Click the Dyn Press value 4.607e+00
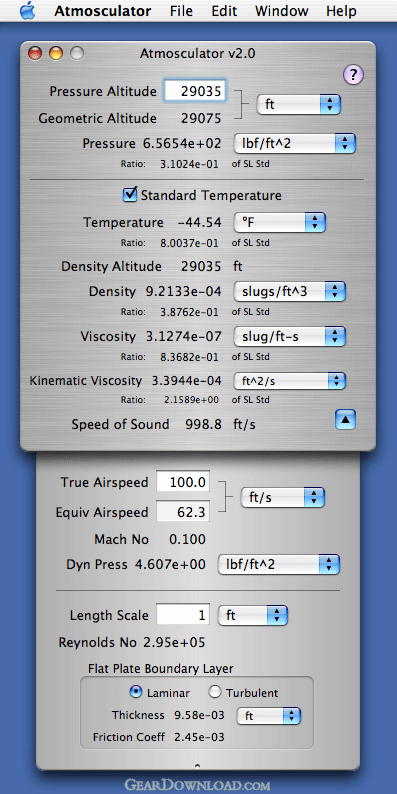 (x=170, y=564)
